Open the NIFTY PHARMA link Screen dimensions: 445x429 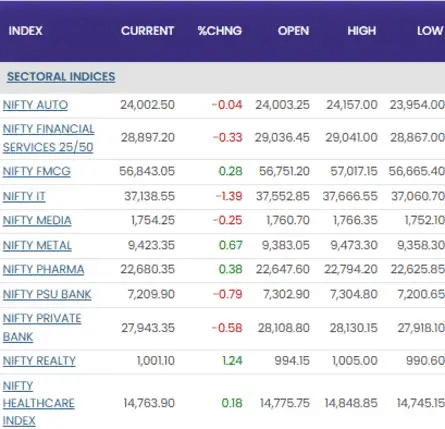pos(43,269)
